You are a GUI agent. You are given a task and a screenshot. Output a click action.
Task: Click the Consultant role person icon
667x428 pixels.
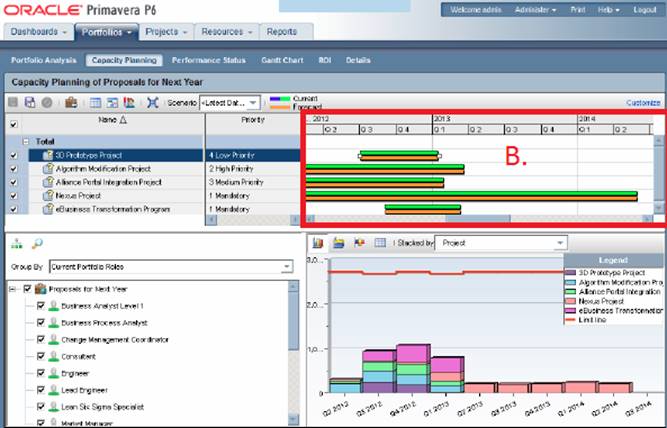[53, 357]
